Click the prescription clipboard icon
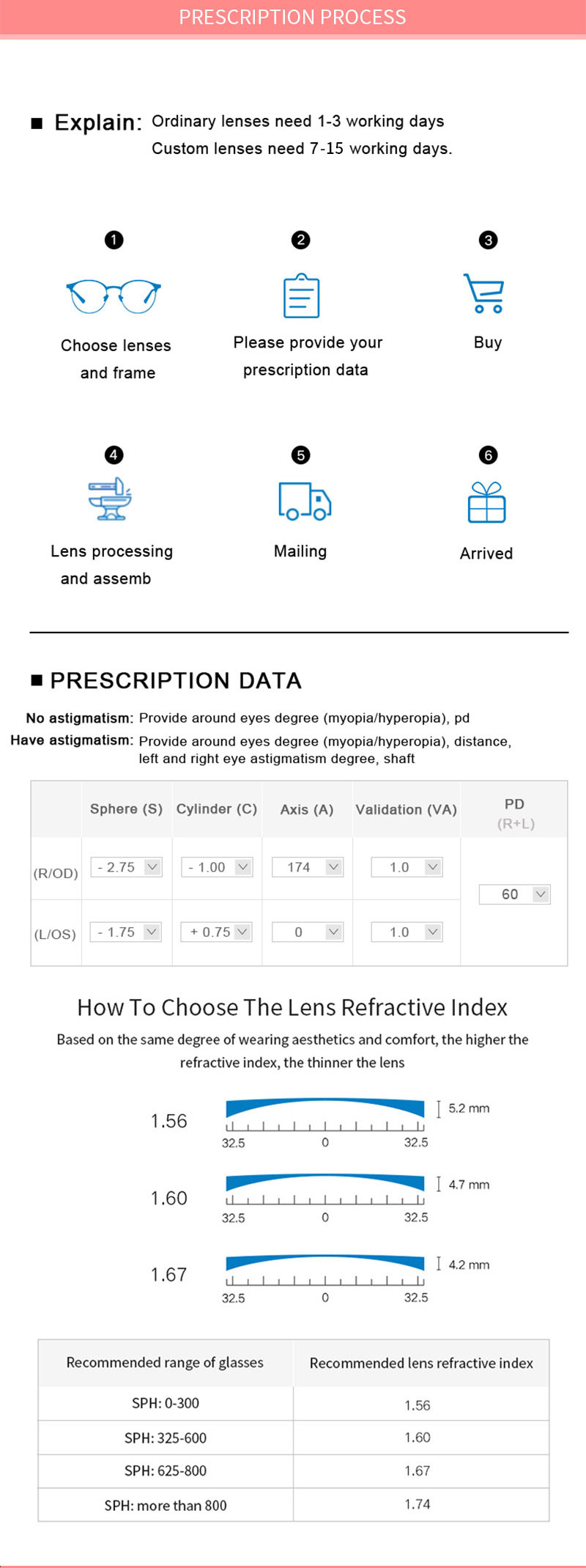 [301, 295]
